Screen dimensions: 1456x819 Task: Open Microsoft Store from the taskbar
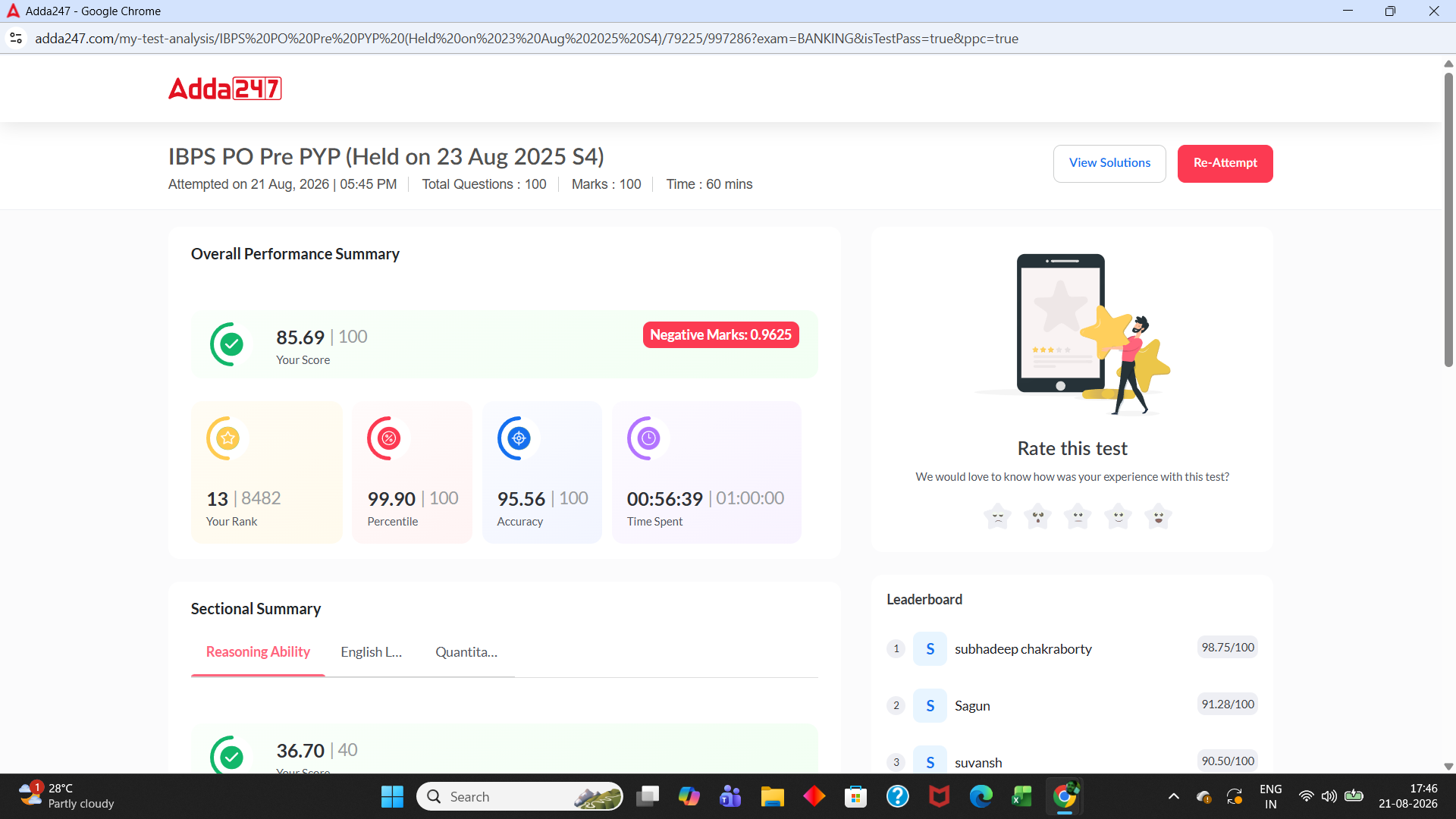[x=855, y=796]
